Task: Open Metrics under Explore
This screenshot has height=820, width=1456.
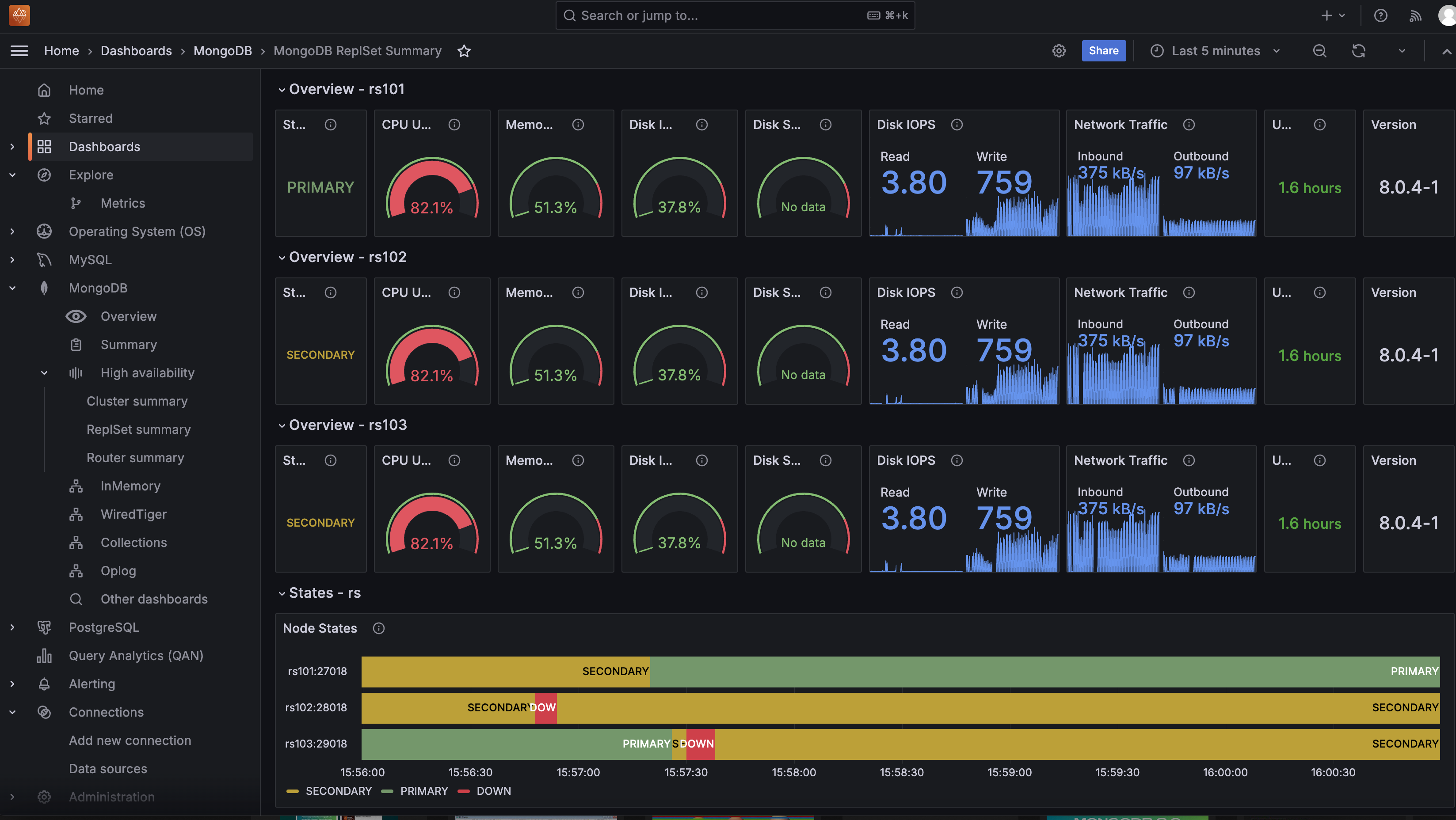Action: [122, 203]
